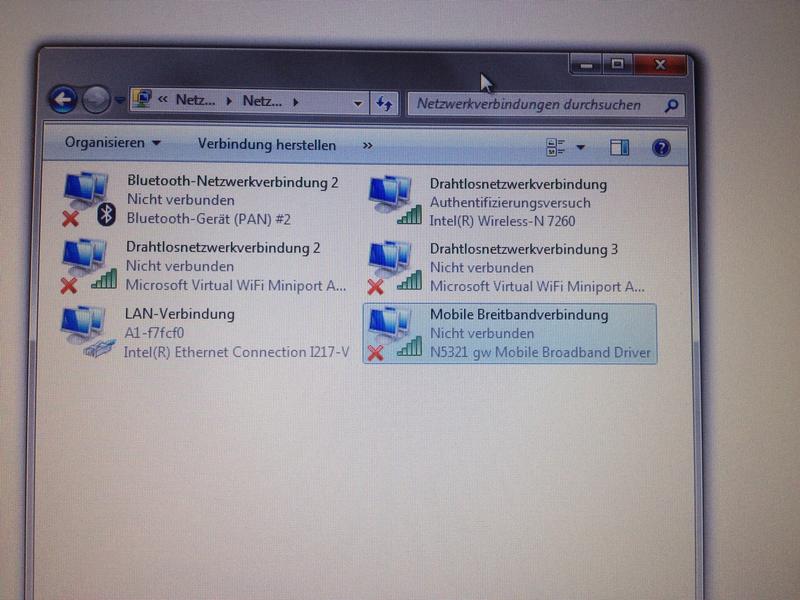The image size is (800, 600).
Task: Show more toolbar commands chevron
Action: 367,145
